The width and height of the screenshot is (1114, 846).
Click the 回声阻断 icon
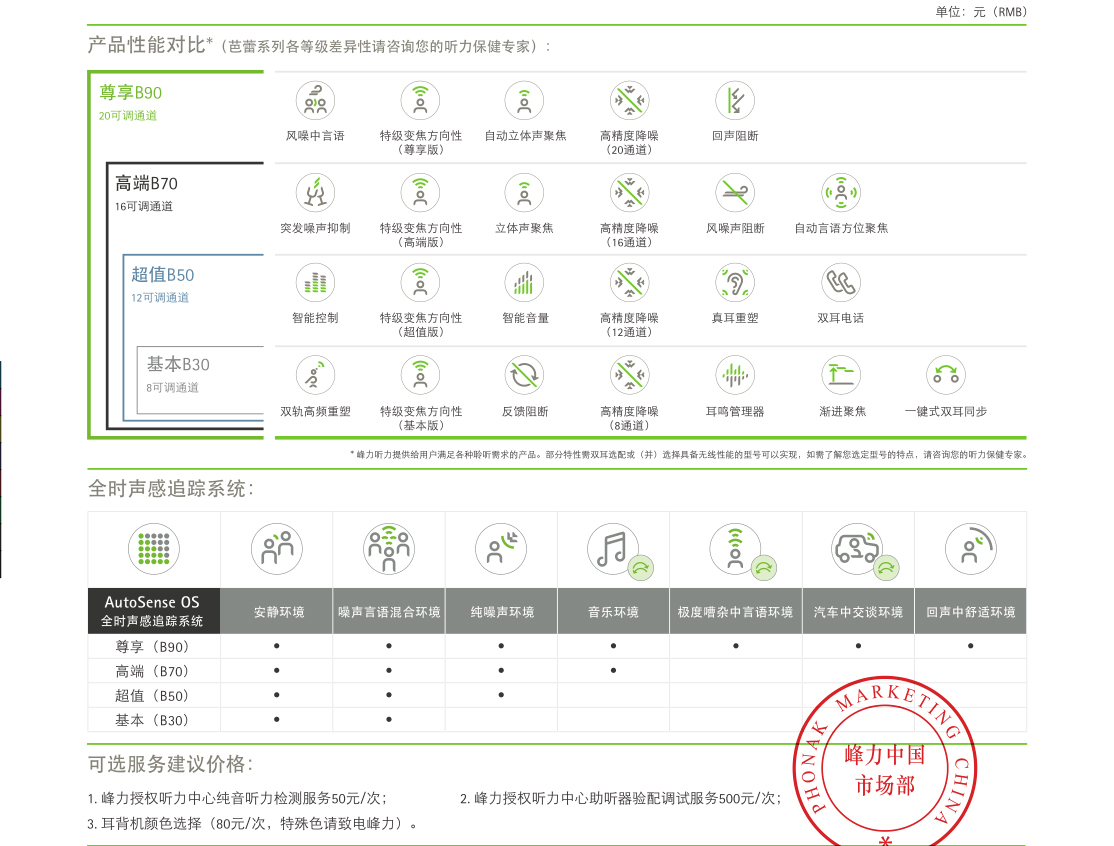[735, 101]
